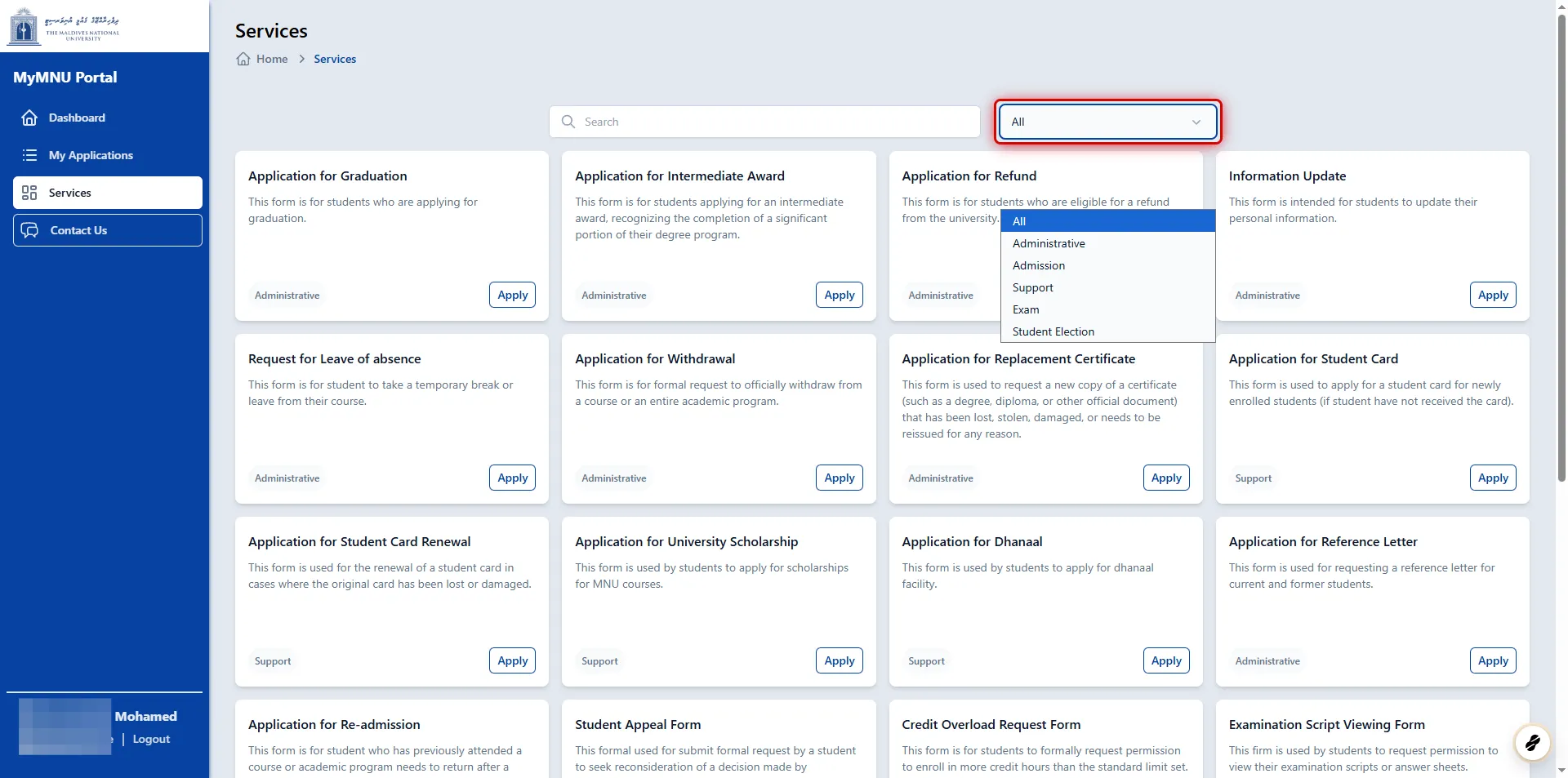
Task: Apply for Application for University Scholarship
Action: coord(839,660)
